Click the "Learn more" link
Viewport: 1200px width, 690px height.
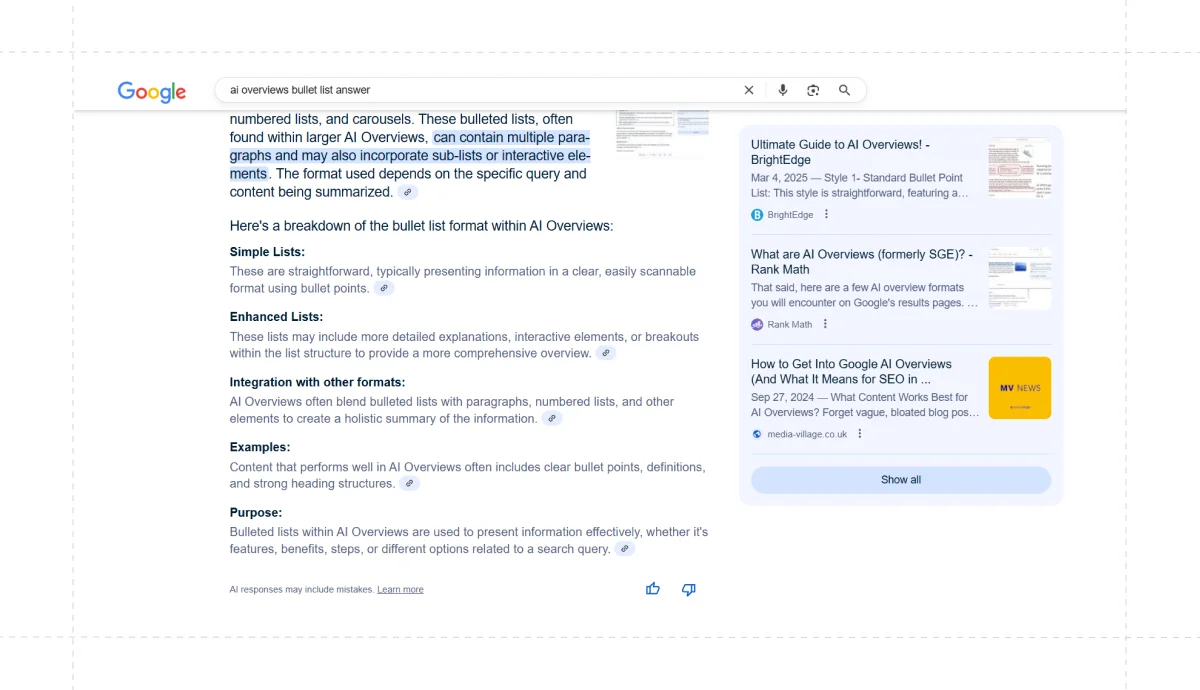400,590
